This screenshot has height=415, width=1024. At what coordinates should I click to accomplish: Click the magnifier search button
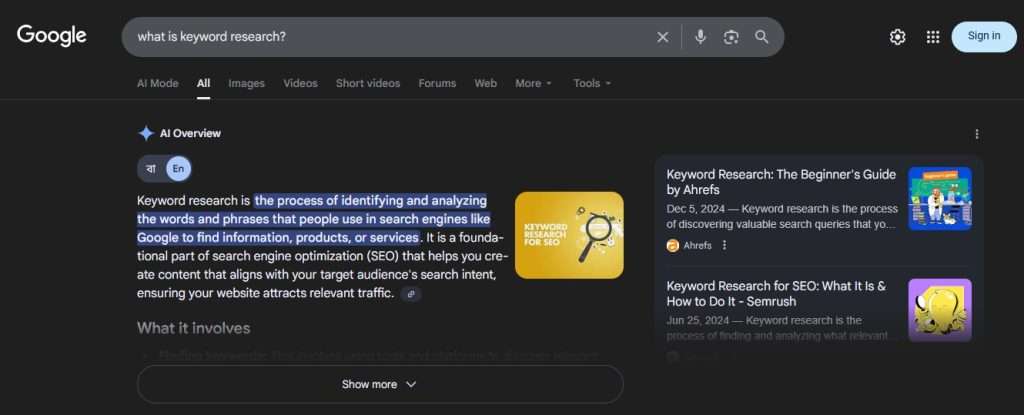click(761, 37)
